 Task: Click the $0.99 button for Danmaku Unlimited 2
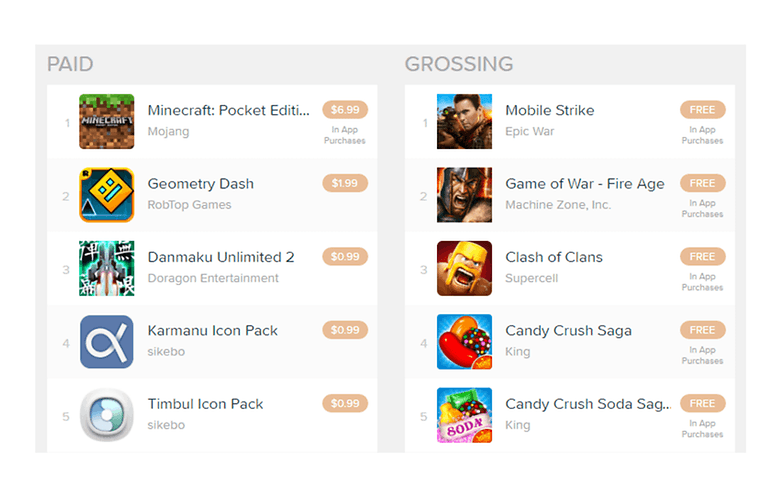point(345,256)
